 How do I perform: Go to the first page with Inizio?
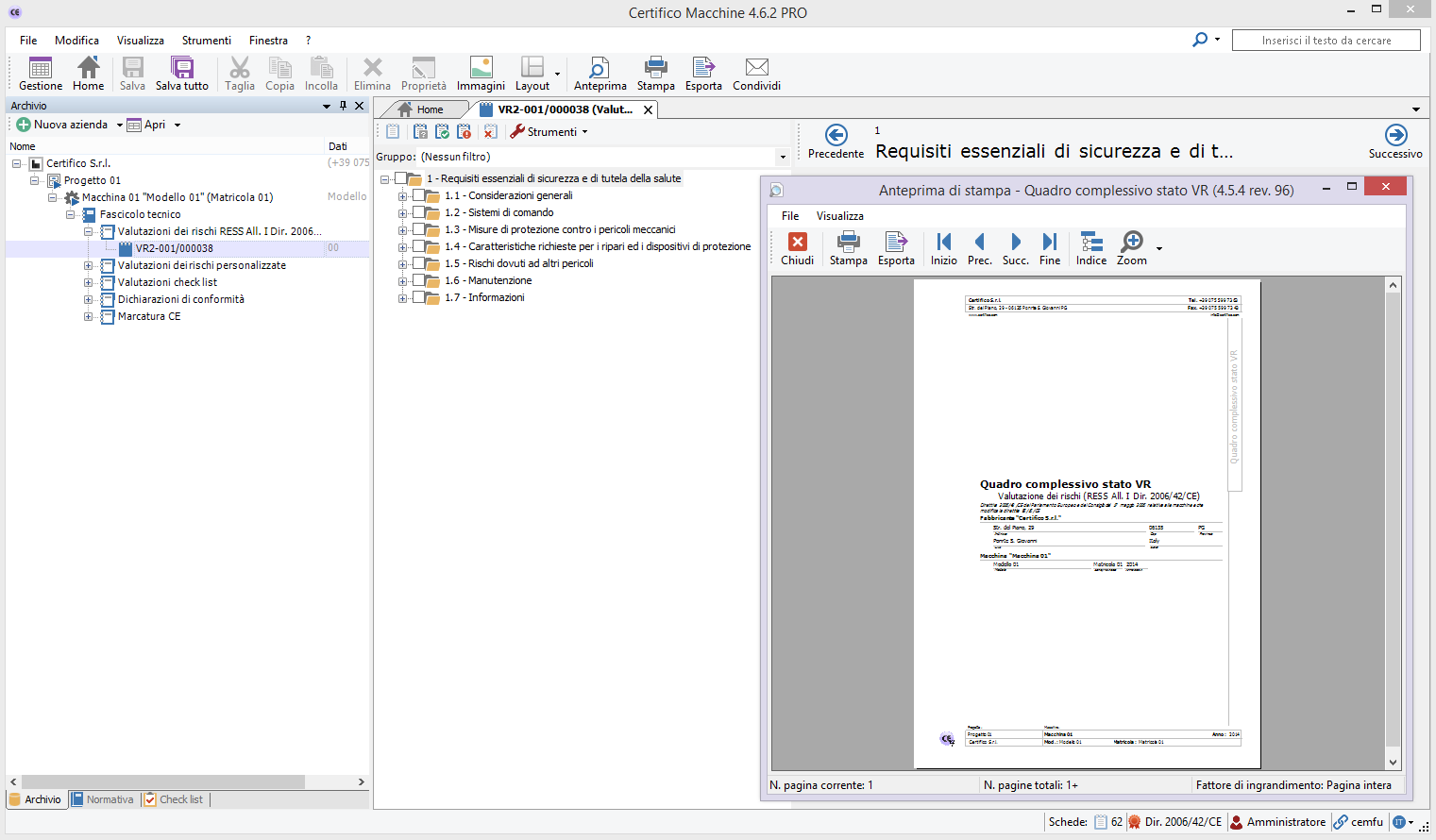943,248
